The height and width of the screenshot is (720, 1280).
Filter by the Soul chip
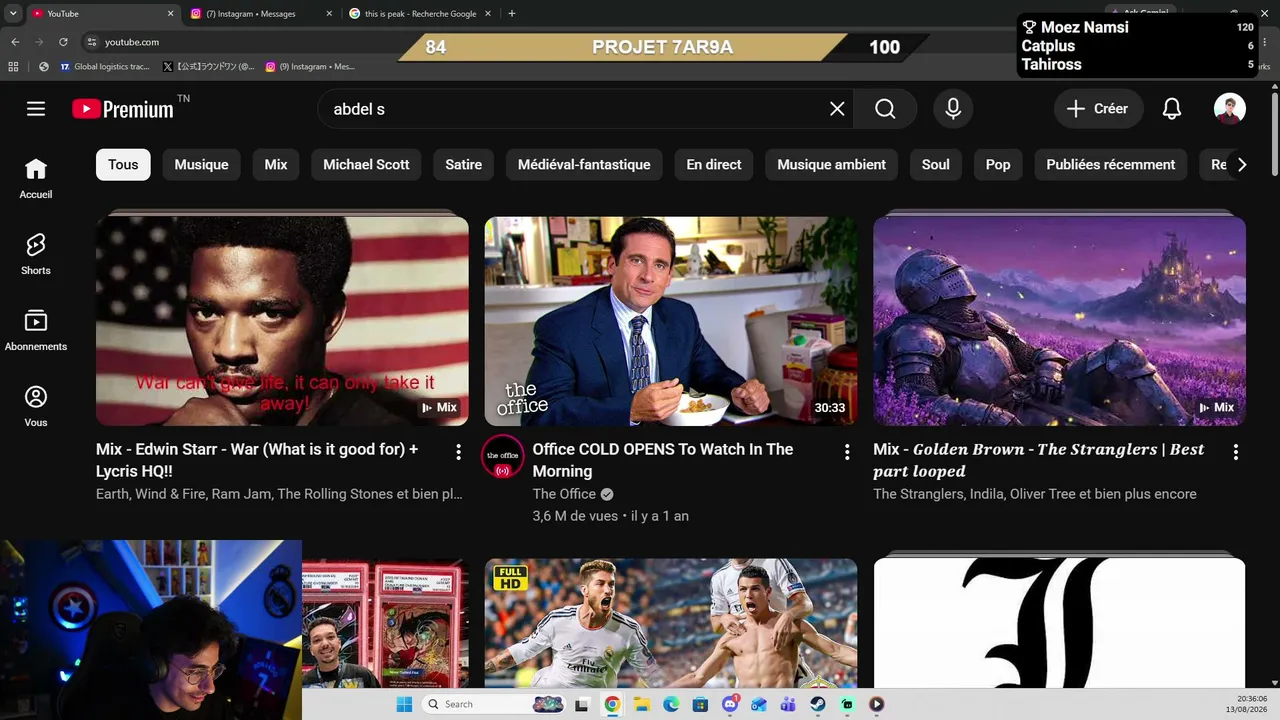click(x=936, y=165)
